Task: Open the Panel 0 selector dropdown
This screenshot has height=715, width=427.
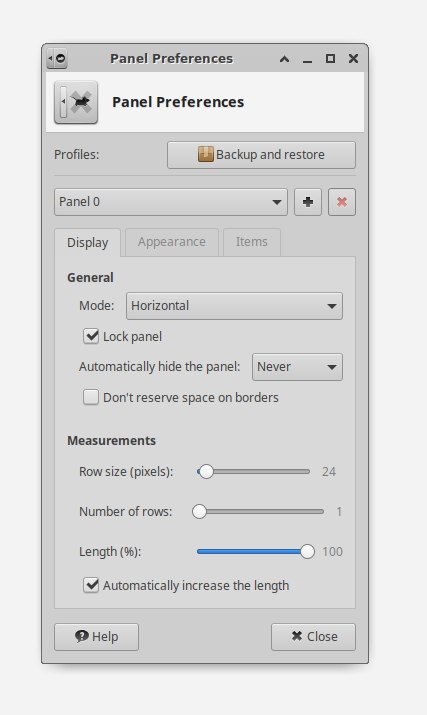Action: click(171, 202)
